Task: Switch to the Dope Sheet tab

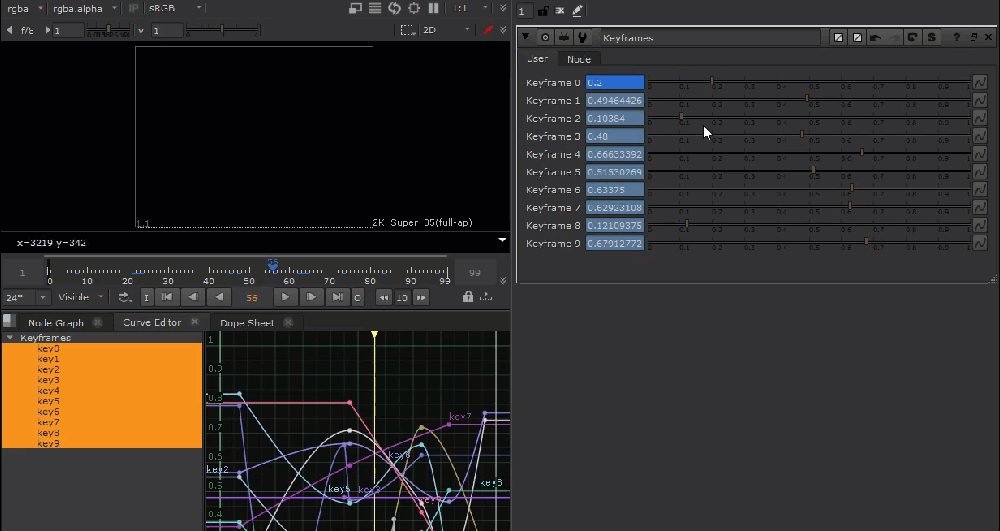Action: [x=246, y=322]
